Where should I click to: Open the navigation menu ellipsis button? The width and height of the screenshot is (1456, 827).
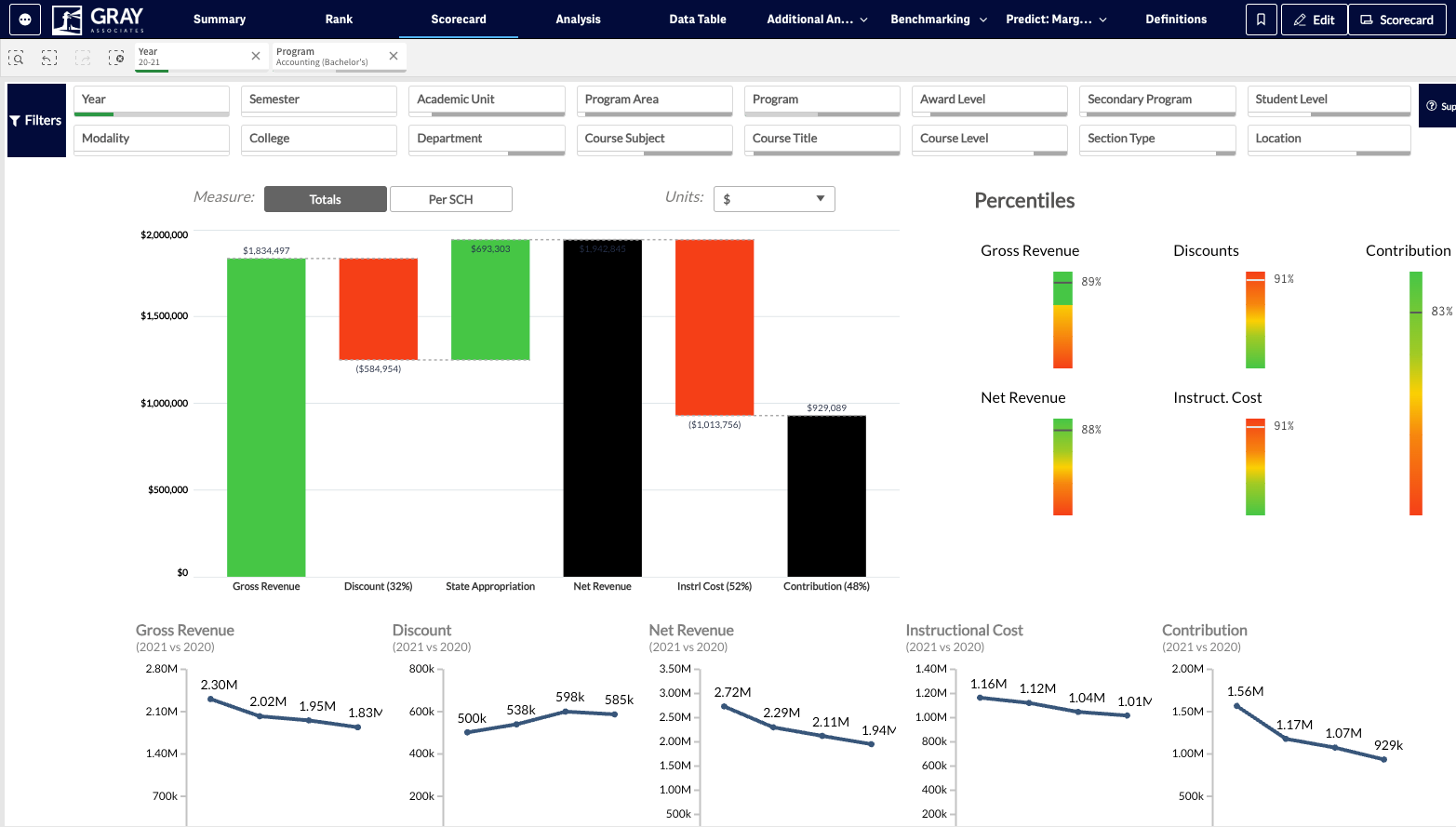click(x=25, y=19)
